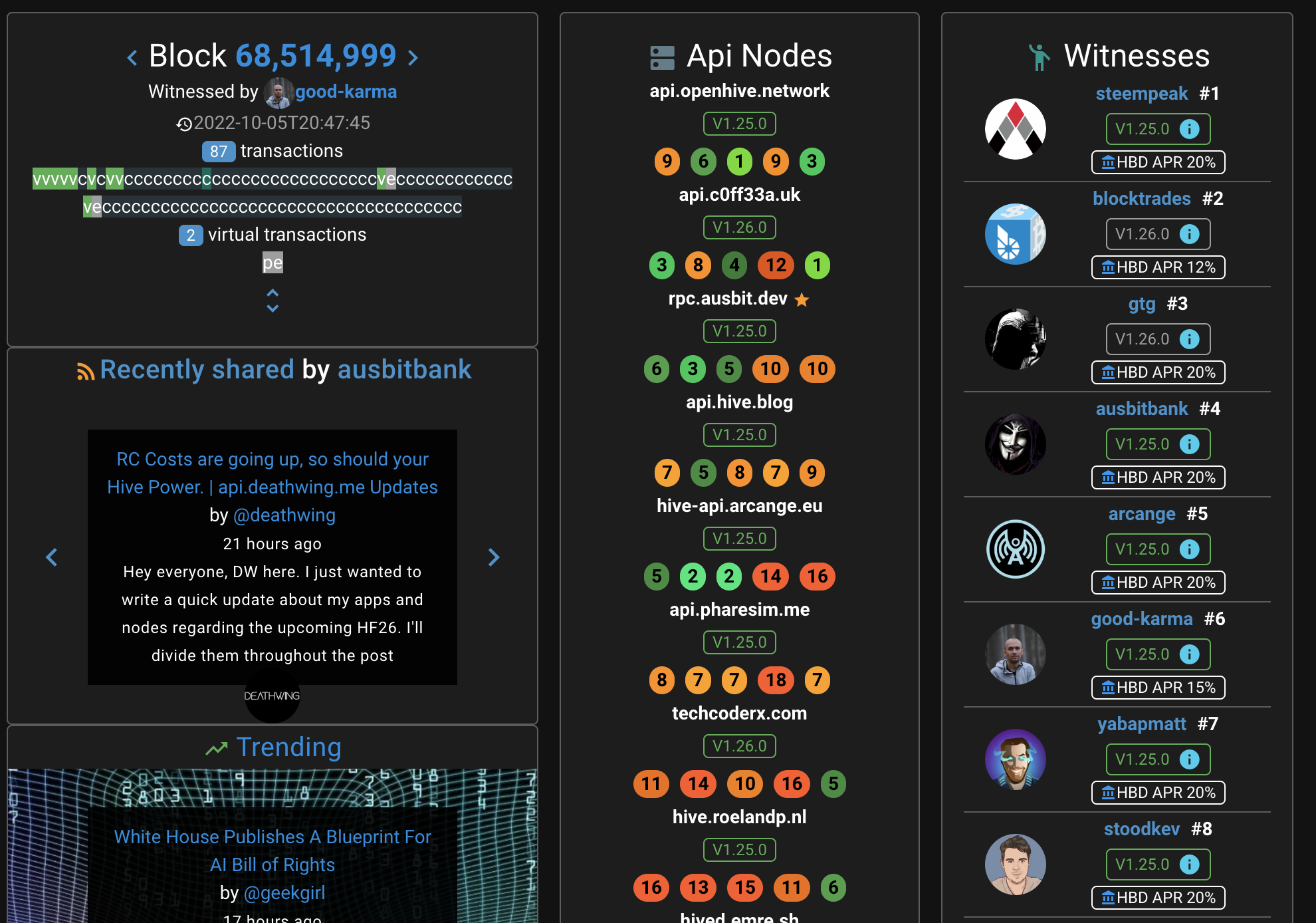Select hive.roelandp.nl node
Viewport: 1316px width, 923px height.
click(740, 817)
